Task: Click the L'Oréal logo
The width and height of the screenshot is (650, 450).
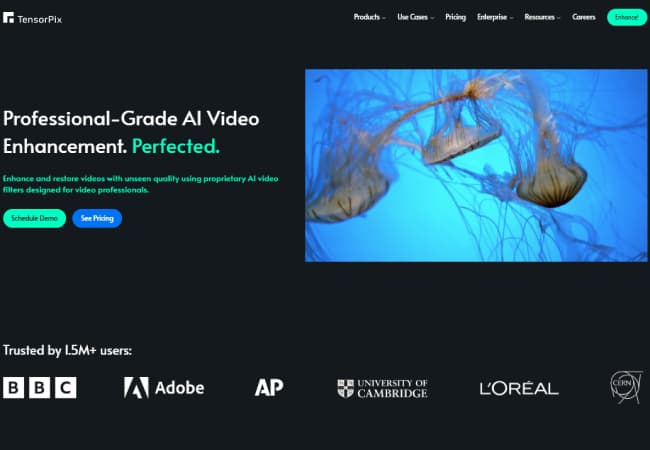Action: pyautogui.click(x=518, y=388)
